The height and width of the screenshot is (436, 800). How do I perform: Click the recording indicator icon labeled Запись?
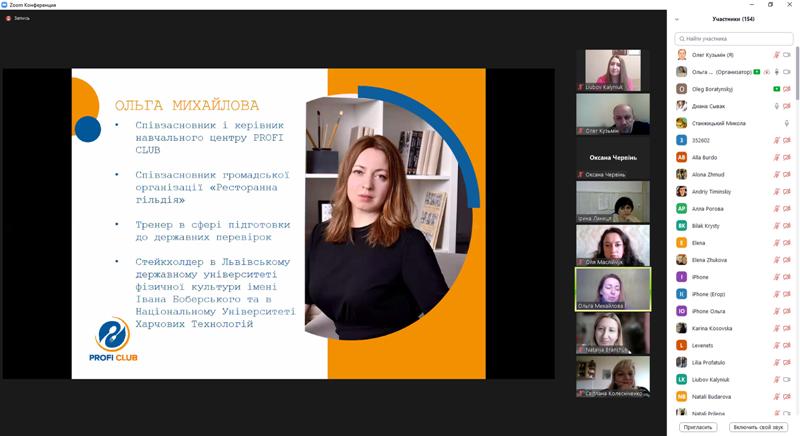pos(8,18)
